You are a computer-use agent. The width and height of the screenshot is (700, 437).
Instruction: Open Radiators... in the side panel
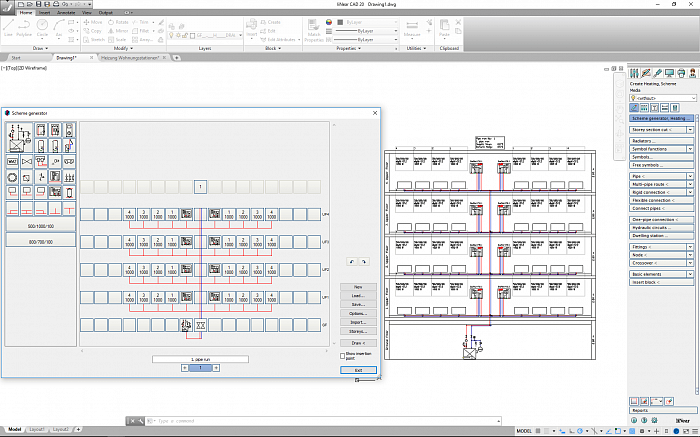pyautogui.click(x=661, y=141)
